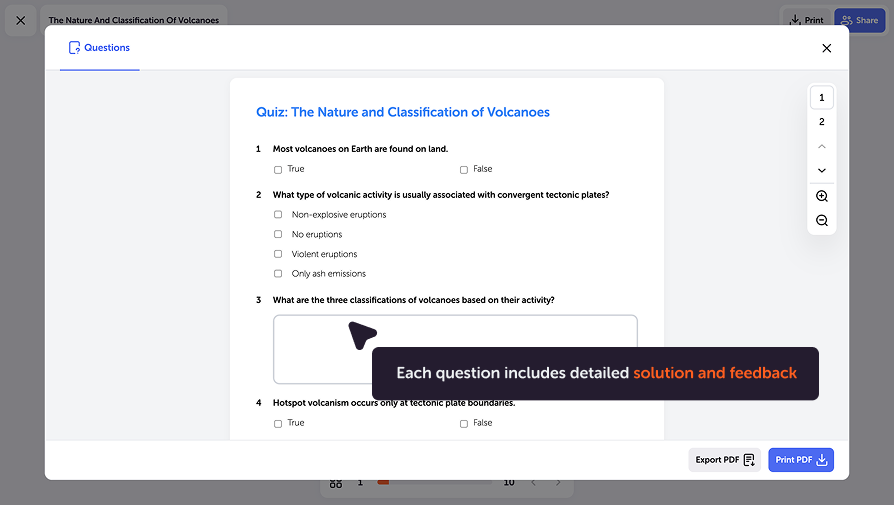Close the Questions dialog with the X icon

tap(826, 48)
